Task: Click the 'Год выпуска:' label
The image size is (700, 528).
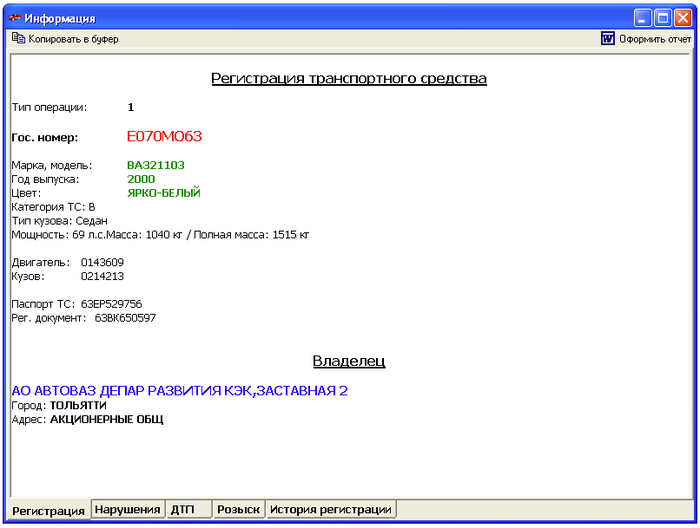Action: 45,179
